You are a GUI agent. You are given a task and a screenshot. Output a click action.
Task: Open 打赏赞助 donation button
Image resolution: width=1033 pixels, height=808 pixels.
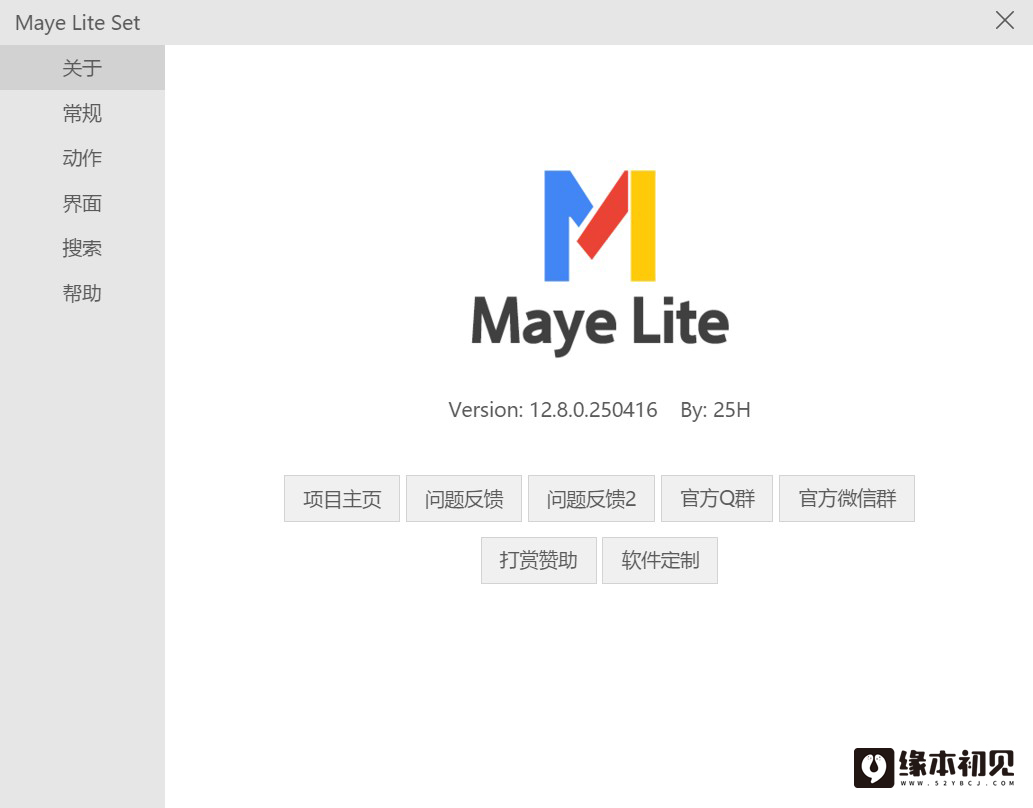[539, 561]
